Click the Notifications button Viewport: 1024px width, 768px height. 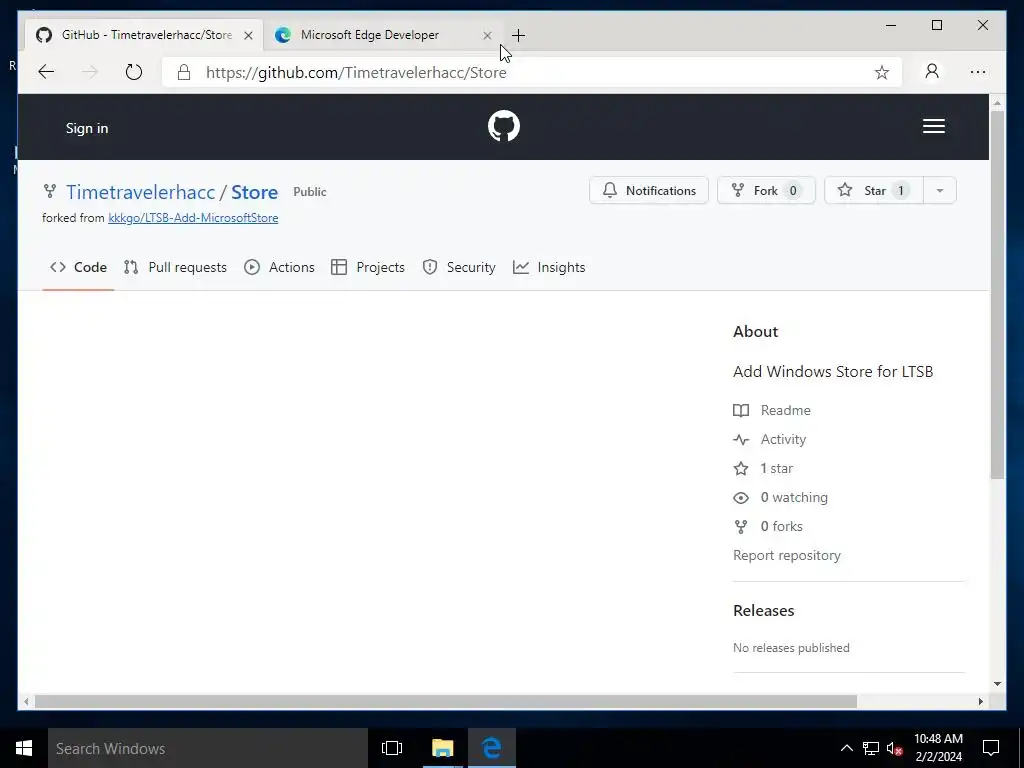coord(648,191)
